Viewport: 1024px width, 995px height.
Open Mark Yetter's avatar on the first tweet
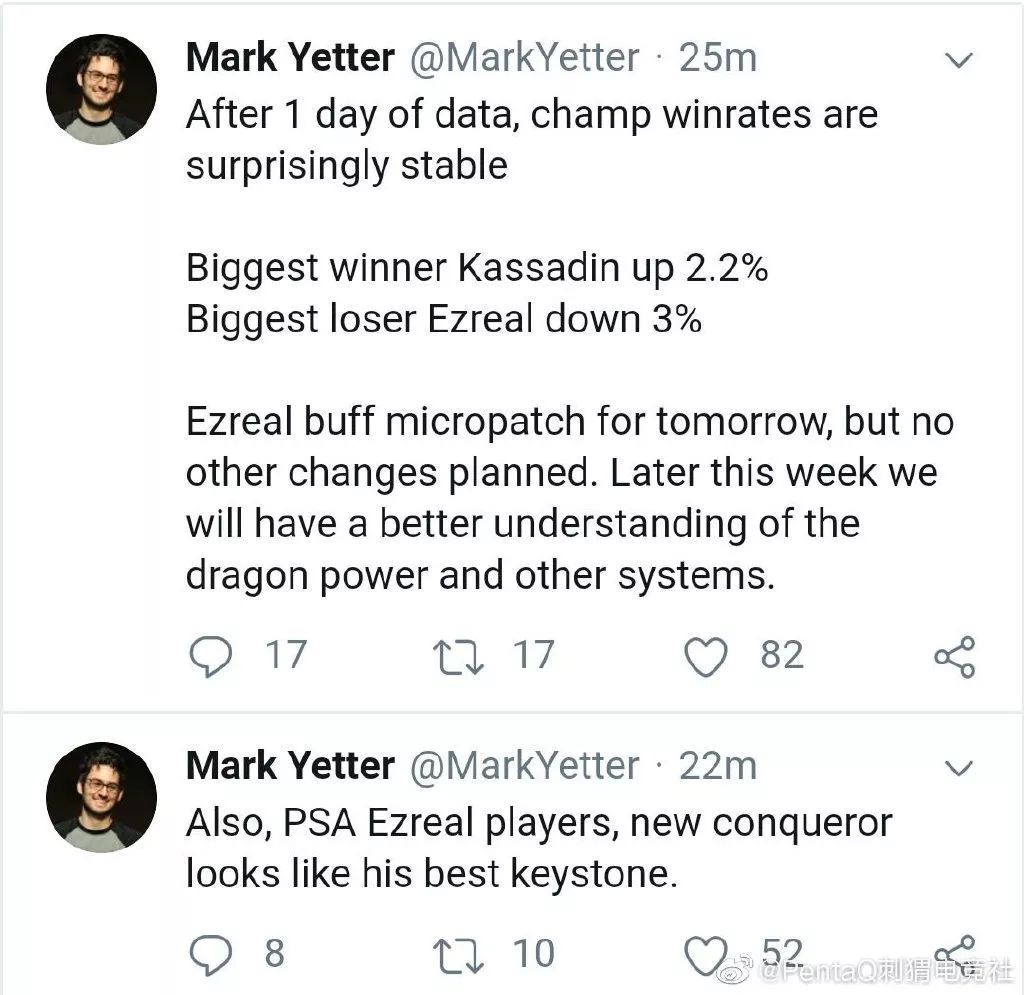tap(102, 90)
